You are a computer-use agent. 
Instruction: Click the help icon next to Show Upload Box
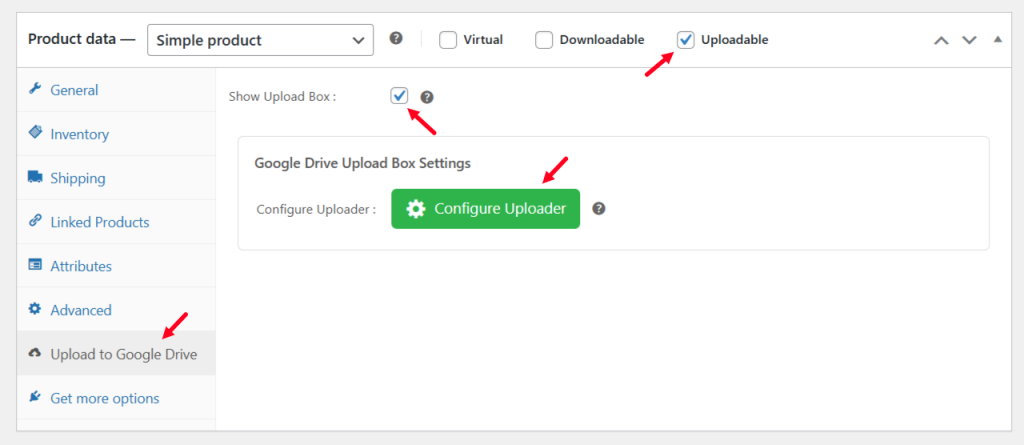[x=427, y=97]
